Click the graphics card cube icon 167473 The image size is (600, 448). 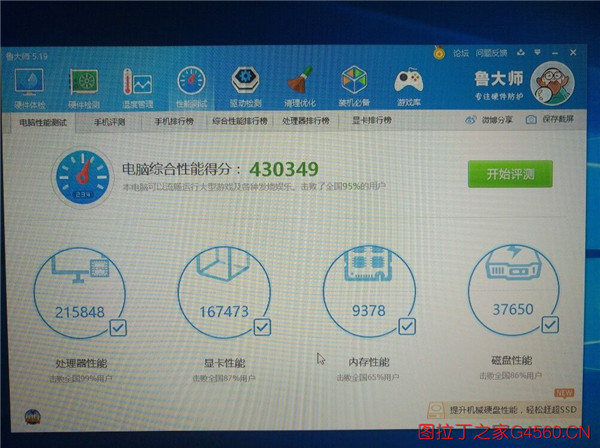pyautogui.click(x=223, y=265)
